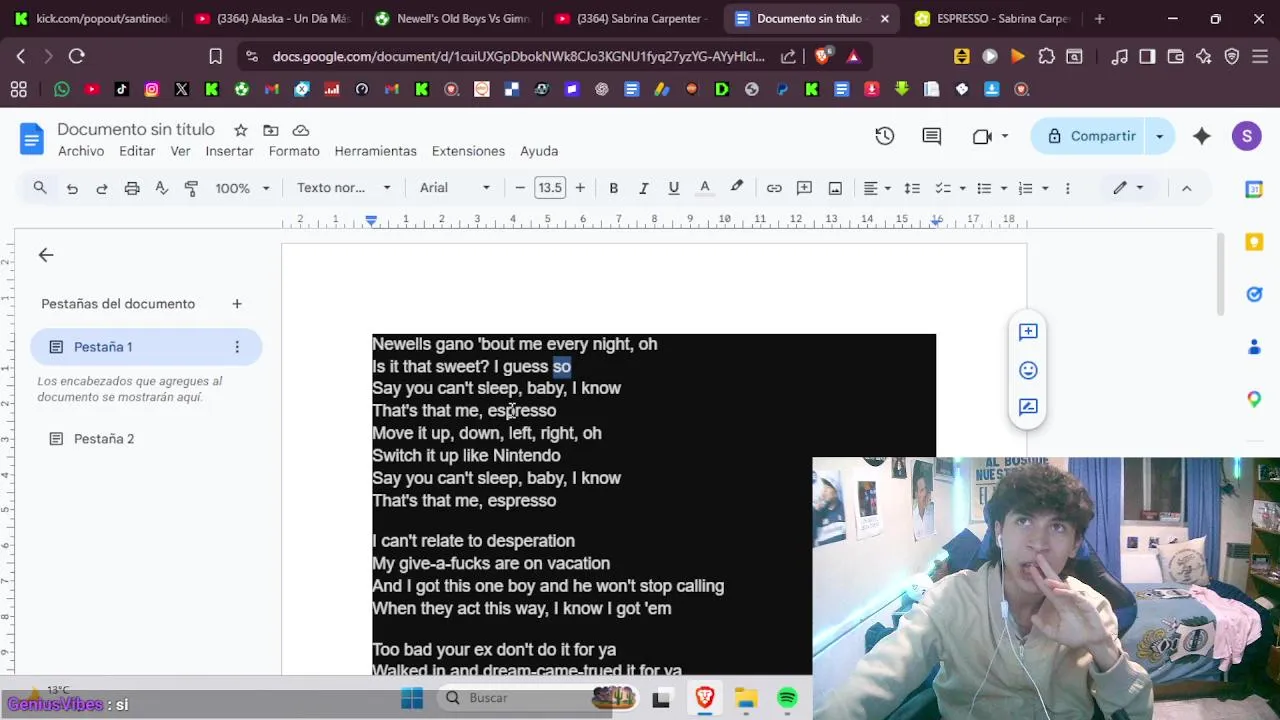Viewport: 1280px width, 720px height.
Task: Add a comment from the toolbar
Action: 804,188
